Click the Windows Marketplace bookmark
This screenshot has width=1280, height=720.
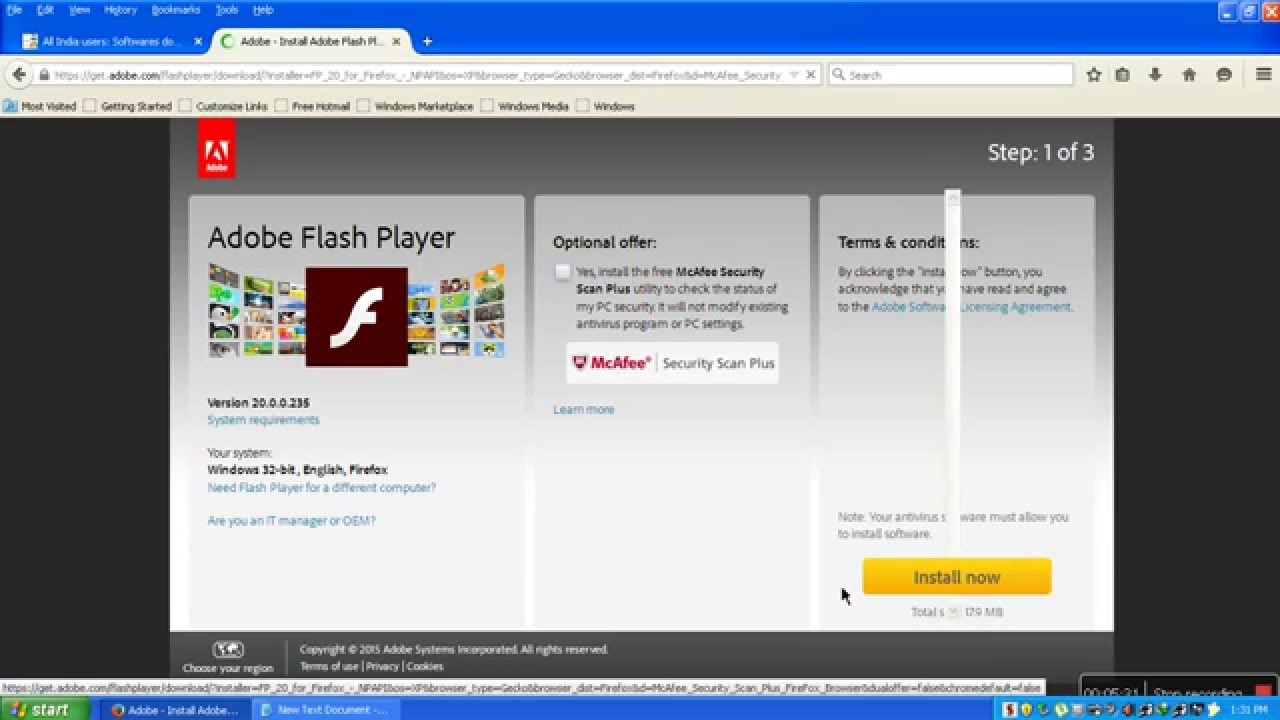(x=415, y=106)
